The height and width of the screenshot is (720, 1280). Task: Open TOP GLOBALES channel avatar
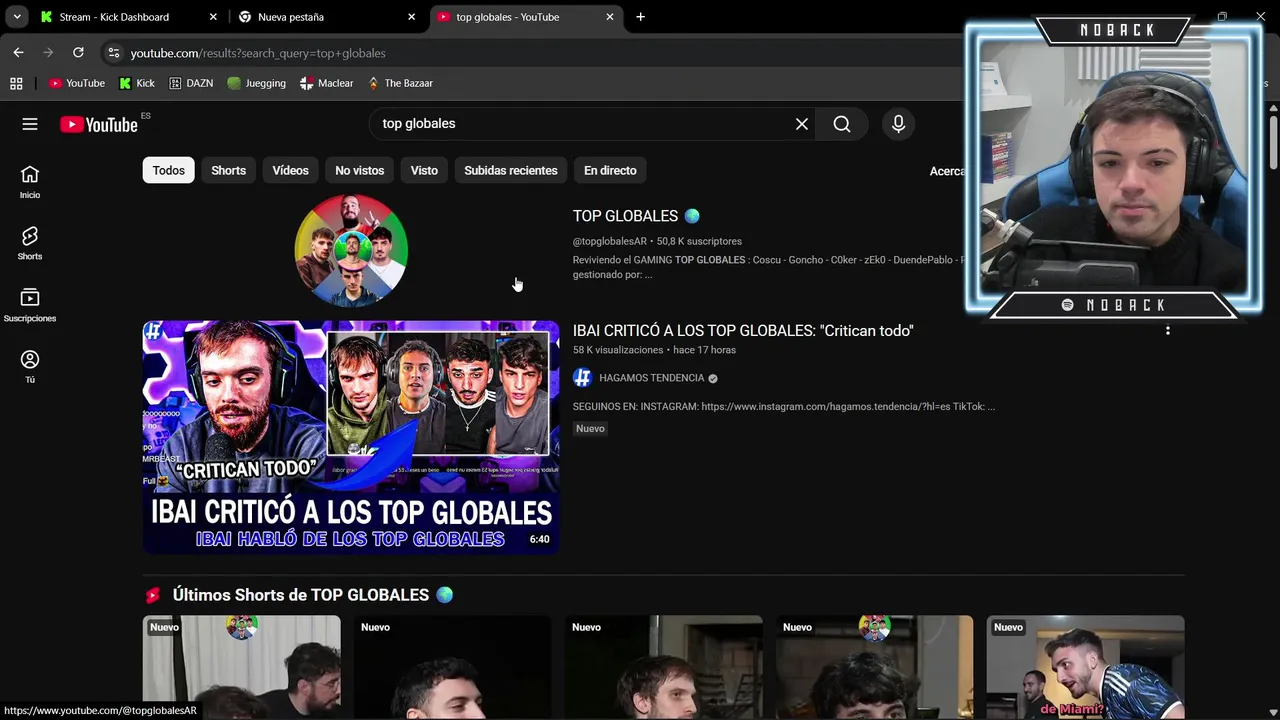click(351, 251)
